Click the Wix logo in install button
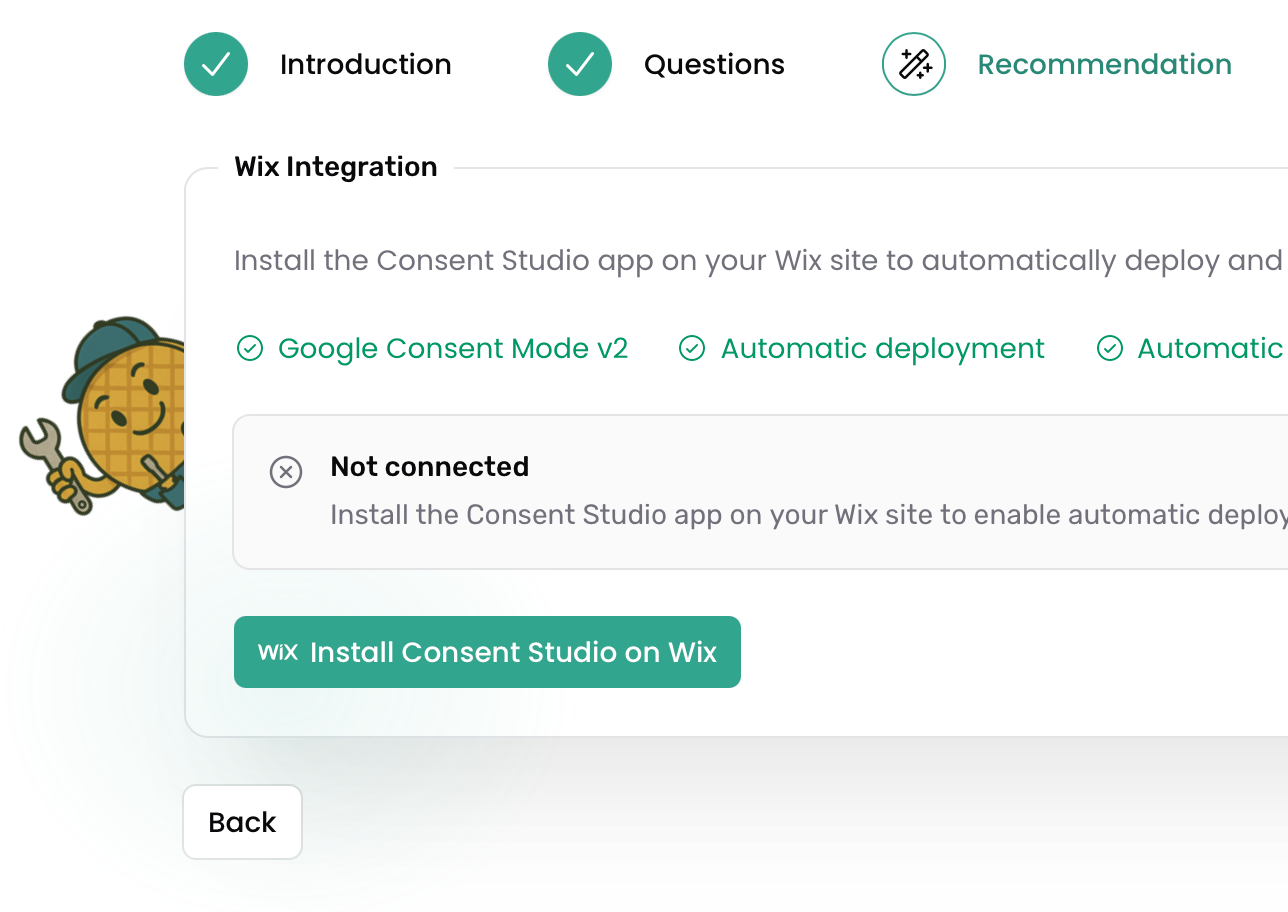1288x912 pixels. 278,652
